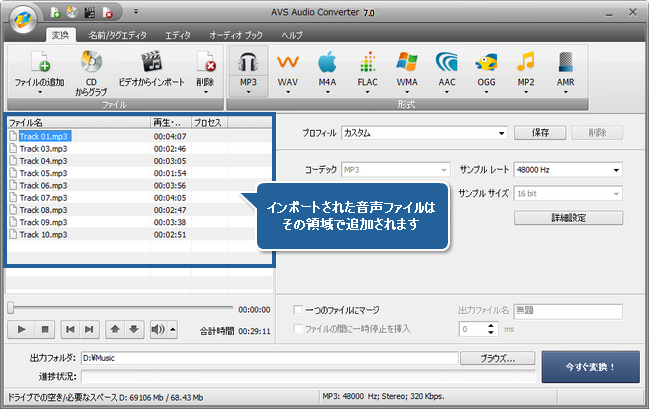The width and height of the screenshot is (649, 409).
Task: Click the ビデオからインポート icon
Action: click(150, 63)
